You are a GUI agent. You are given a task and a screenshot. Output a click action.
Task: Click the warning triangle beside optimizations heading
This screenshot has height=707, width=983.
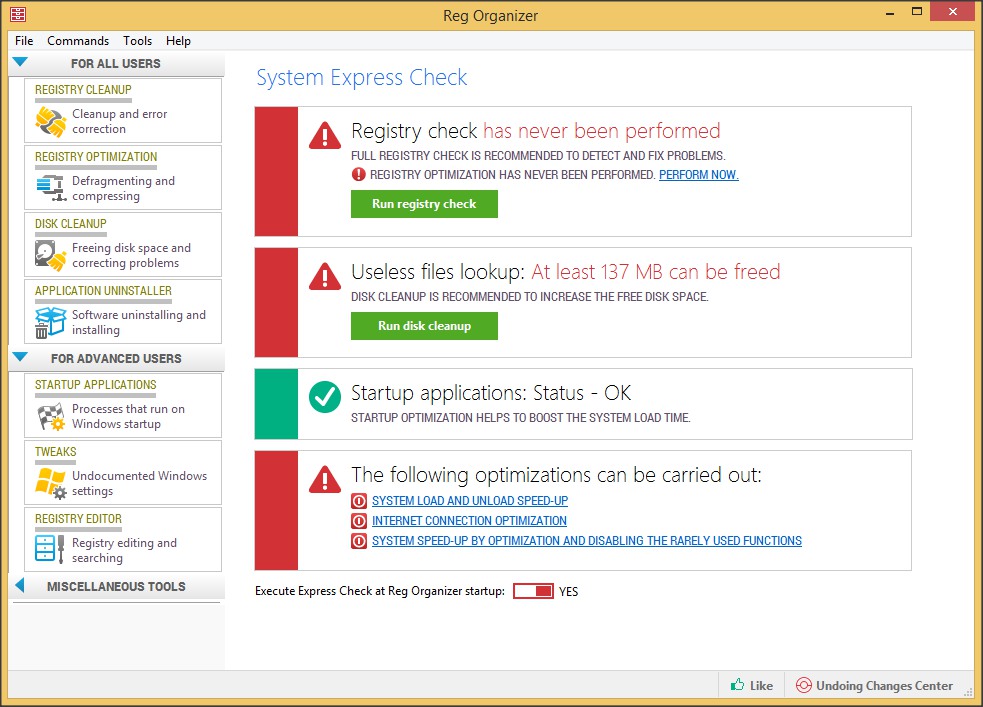[x=325, y=479]
